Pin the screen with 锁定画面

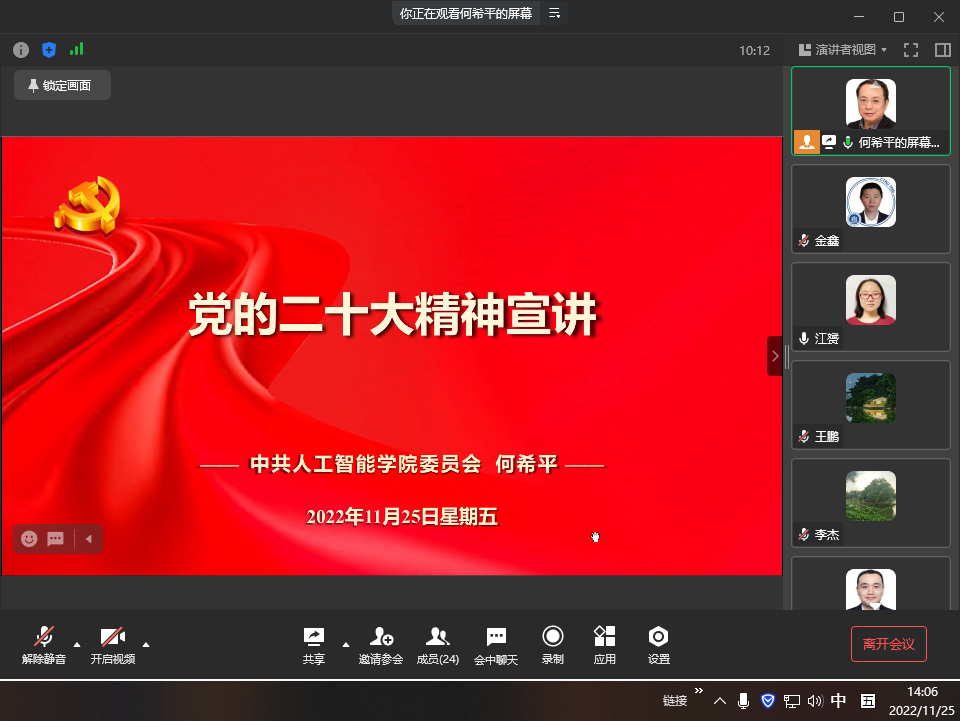tap(62, 86)
